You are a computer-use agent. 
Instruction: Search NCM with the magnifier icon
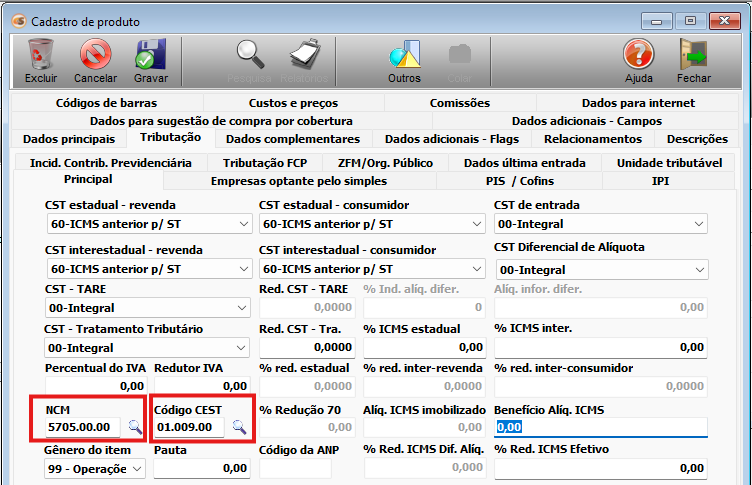135,427
